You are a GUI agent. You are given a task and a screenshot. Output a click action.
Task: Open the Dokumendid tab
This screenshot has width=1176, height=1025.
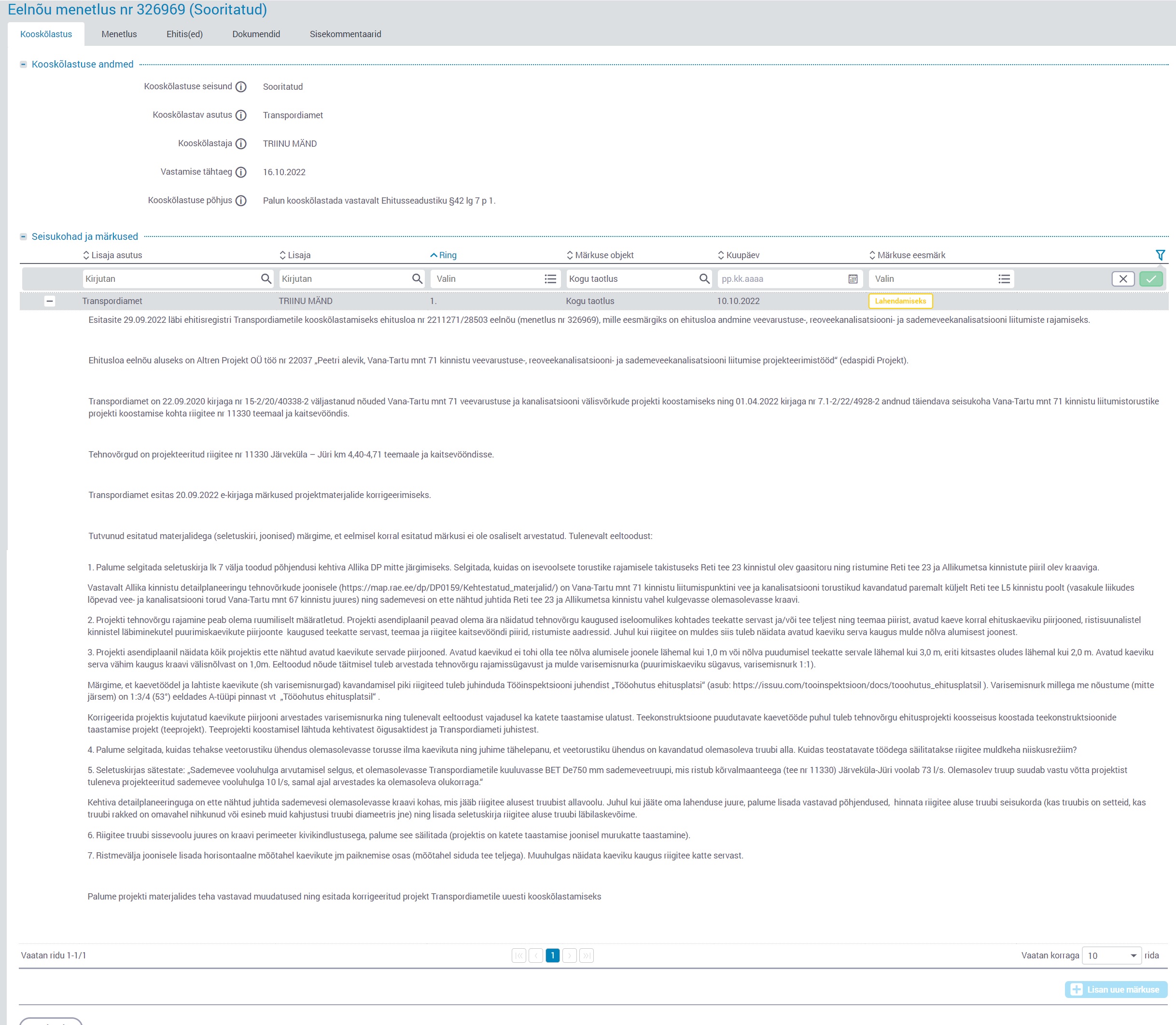pos(256,34)
